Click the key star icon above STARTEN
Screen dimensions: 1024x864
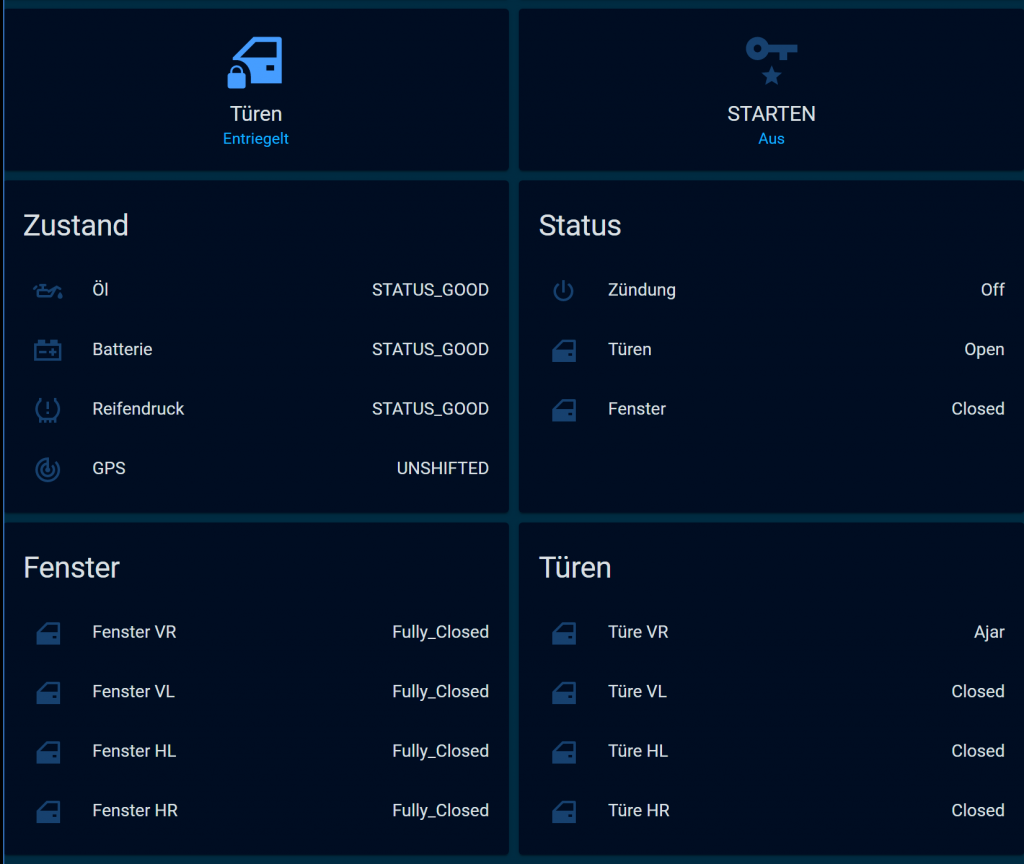[x=771, y=60]
